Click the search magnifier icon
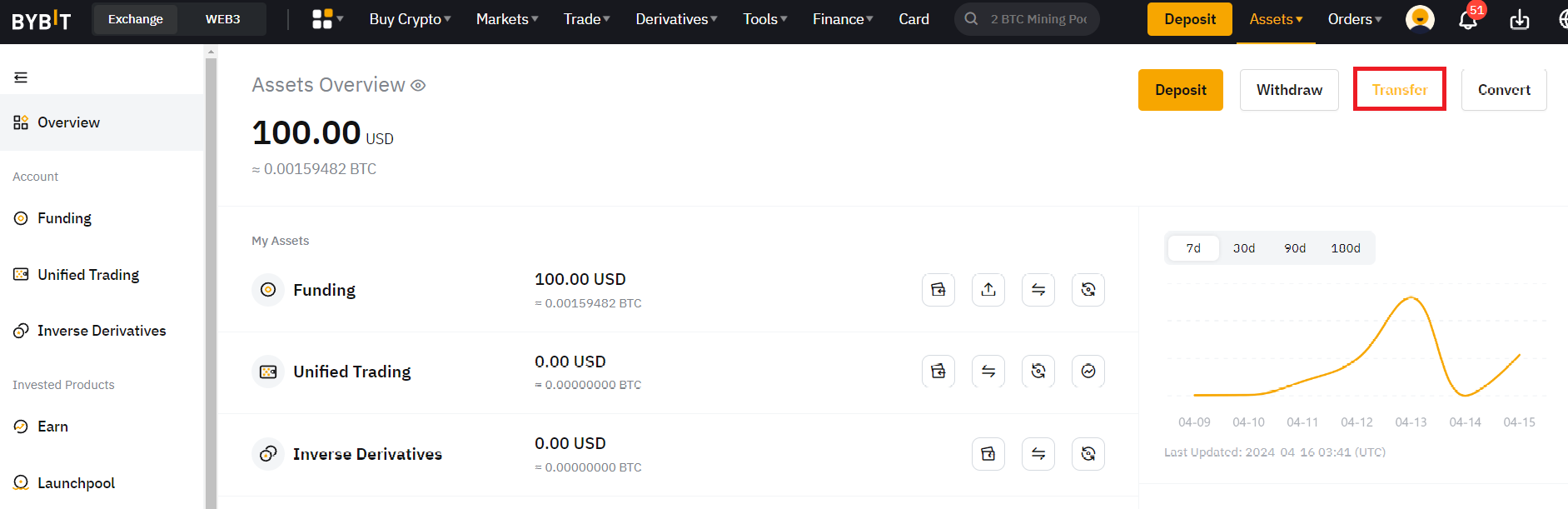 (x=971, y=18)
